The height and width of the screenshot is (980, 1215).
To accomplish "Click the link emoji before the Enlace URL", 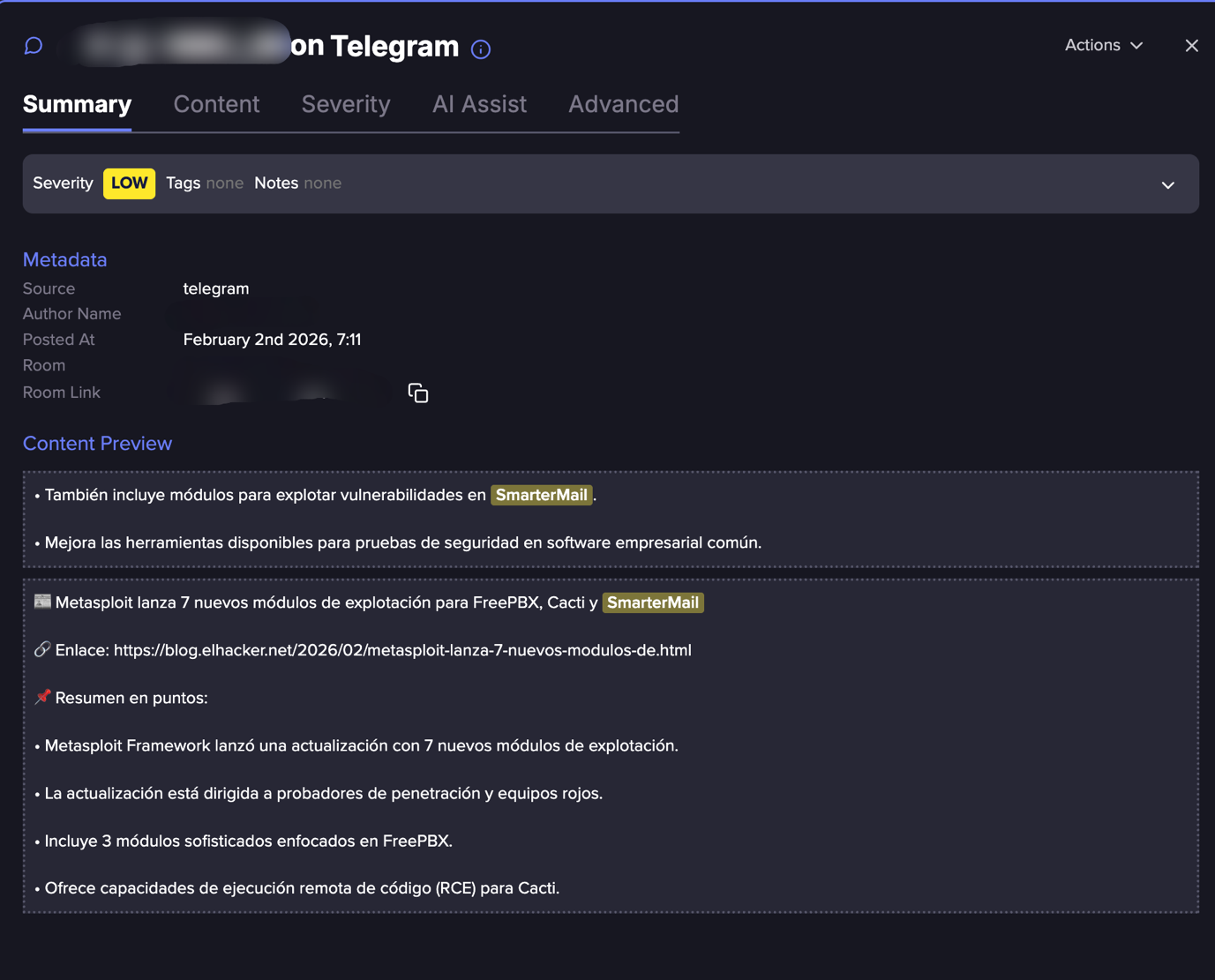I will coord(42,649).
